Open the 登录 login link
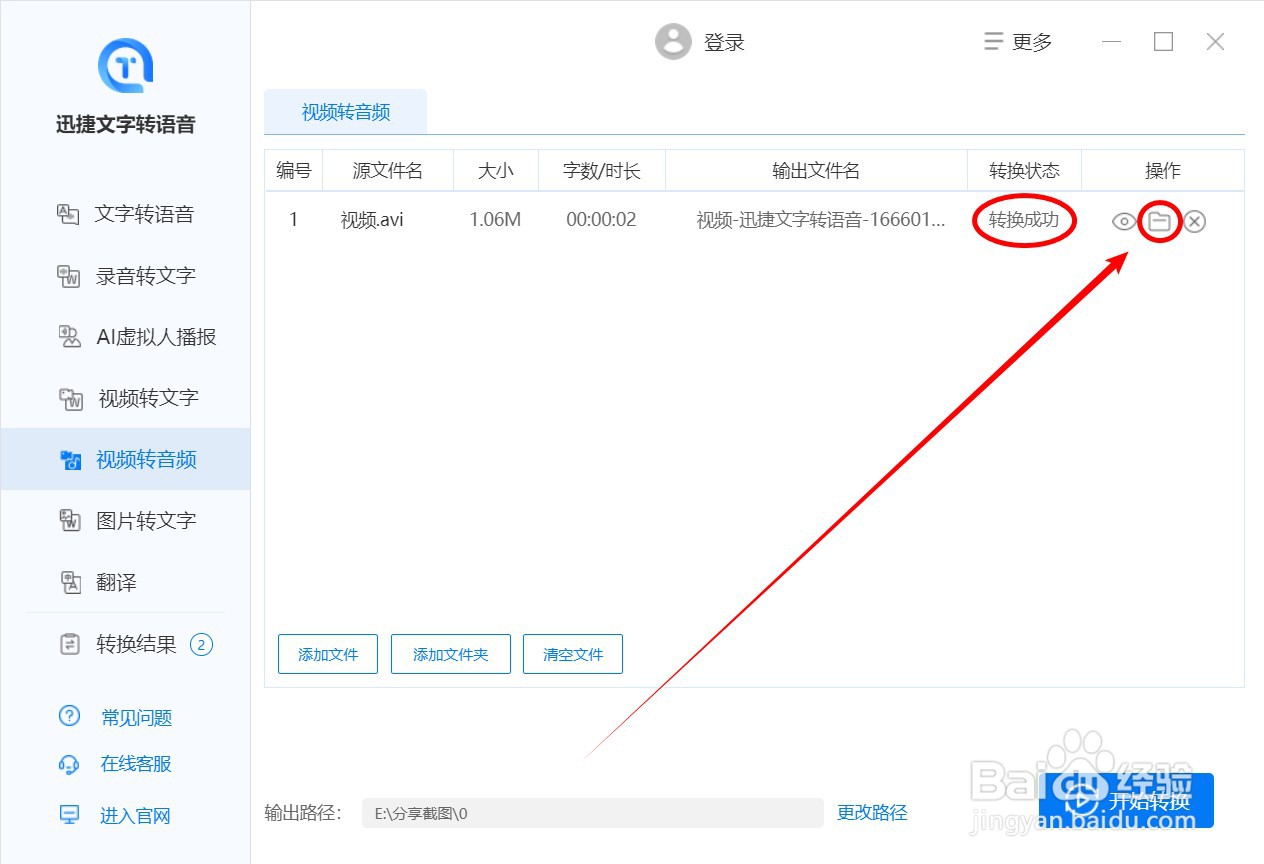This screenshot has width=1264, height=864. (x=724, y=42)
